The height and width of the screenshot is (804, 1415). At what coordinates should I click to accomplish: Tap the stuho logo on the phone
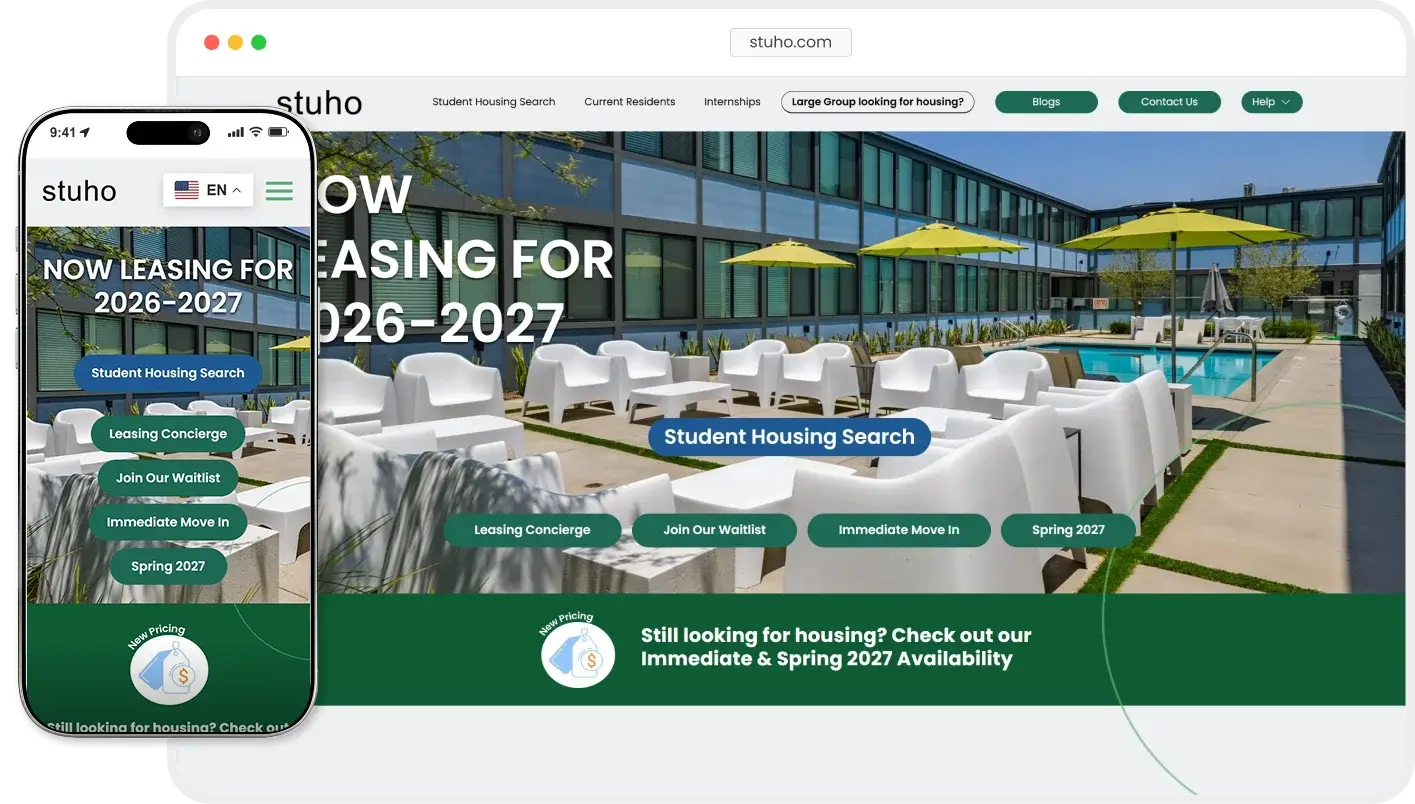pyautogui.click(x=79, y=191)
